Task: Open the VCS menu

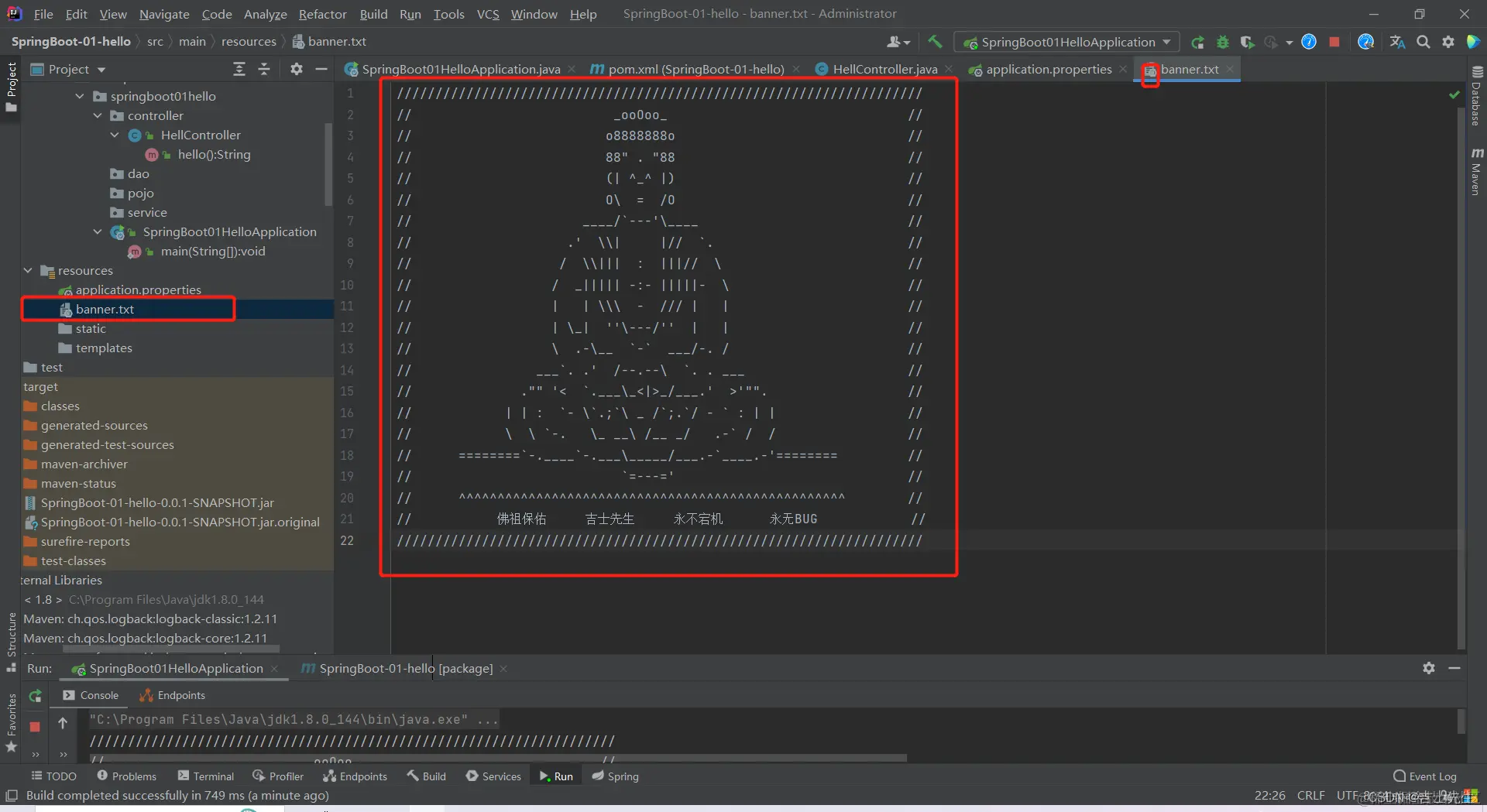Action: (x=488, y=14)
